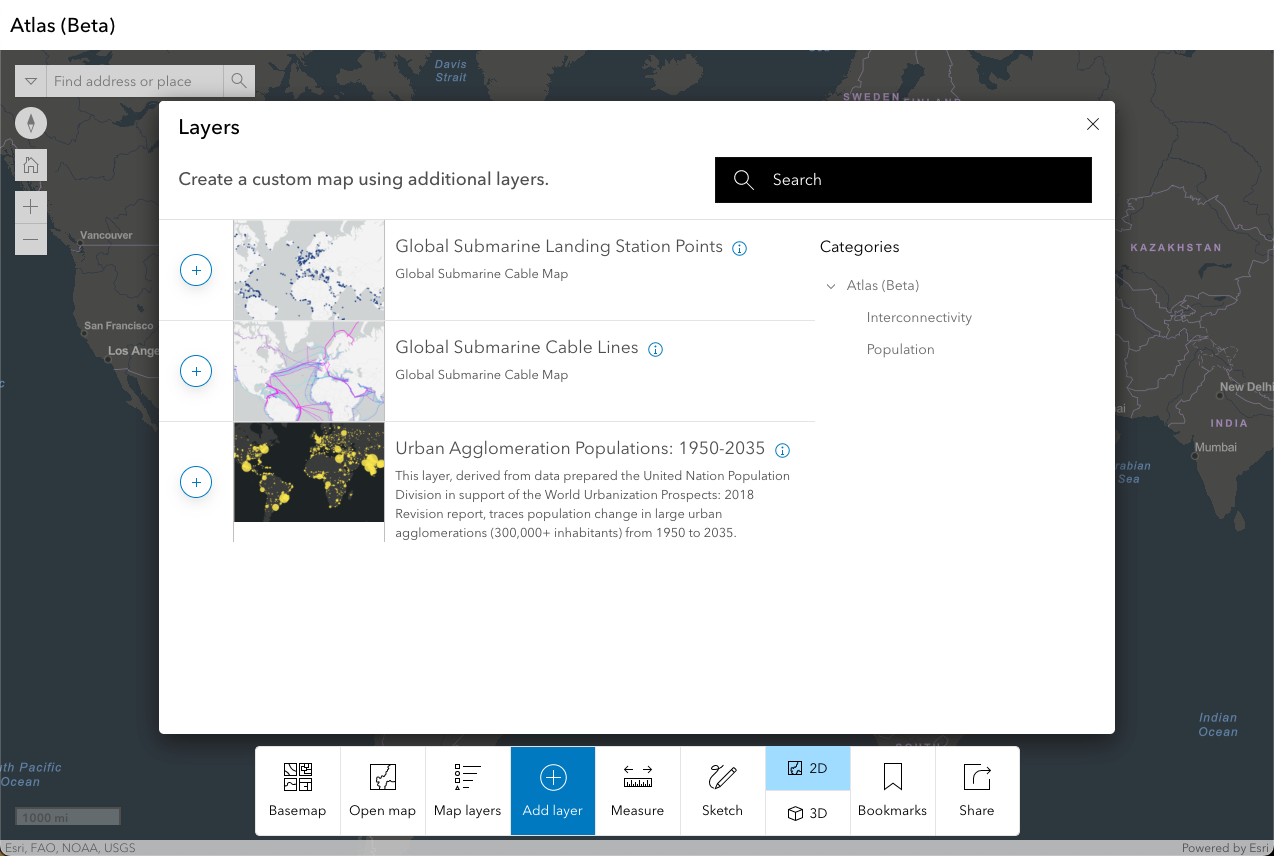Add the Urban Agglomeration Populations layer
This screenshot has height=856, width=1274.
(195, 482)
